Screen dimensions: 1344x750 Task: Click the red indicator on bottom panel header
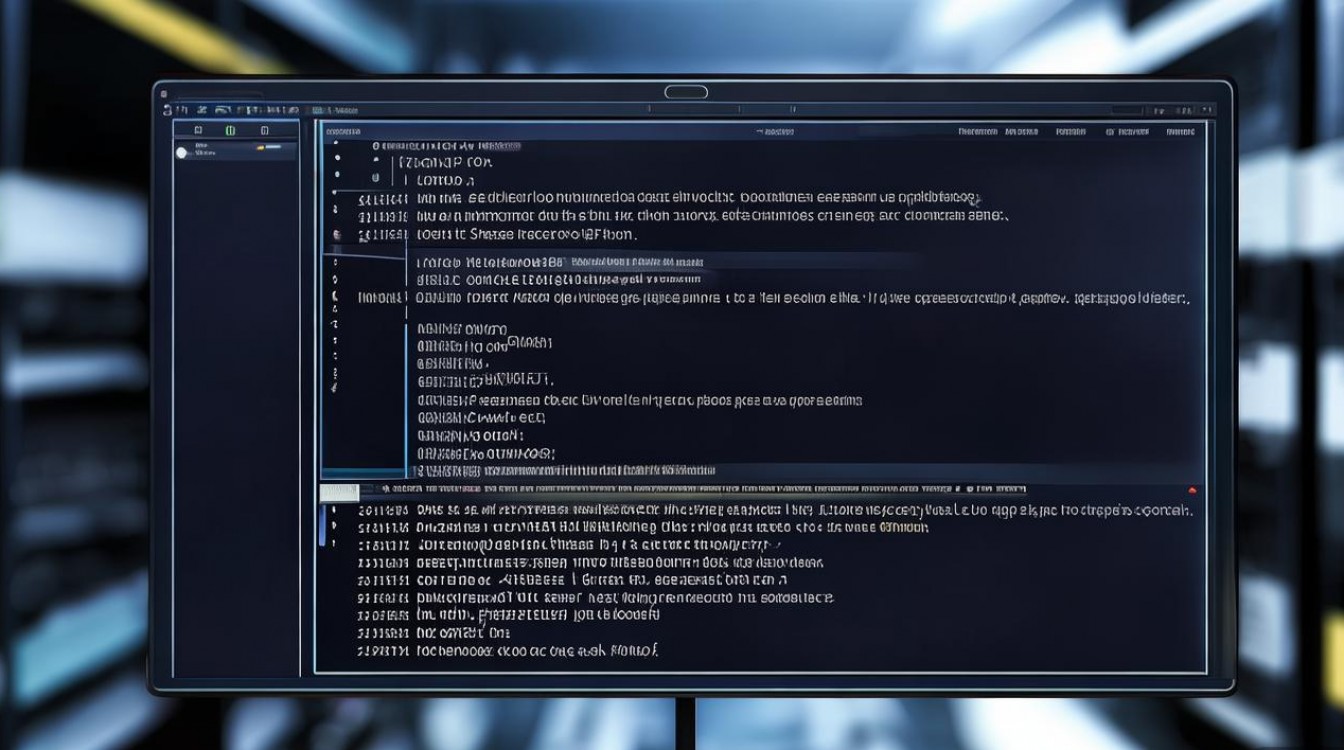point(1192,490)
